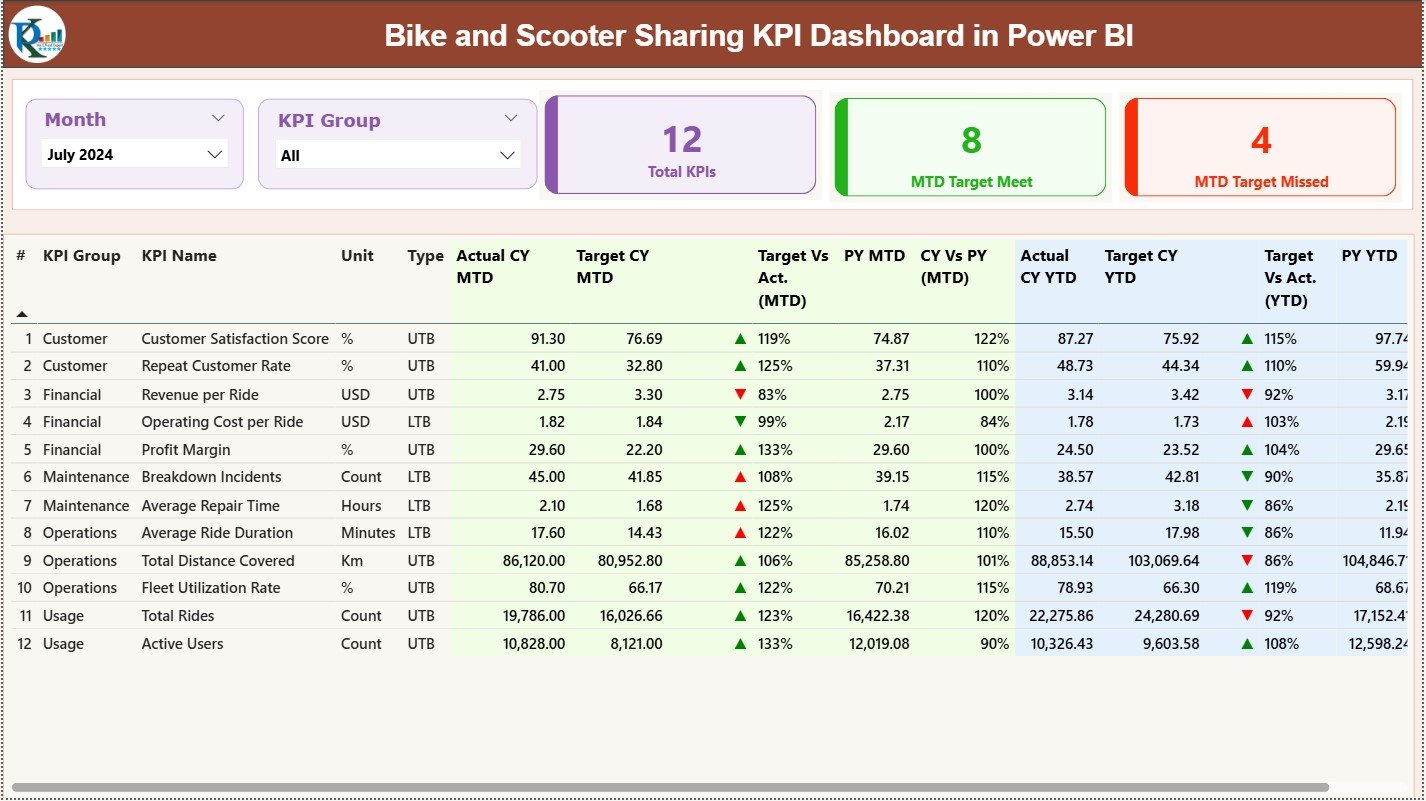Screen dimensions: 1426x801
Task: Click the green triangle beside Active Users 133%
Action: [741, 644]
